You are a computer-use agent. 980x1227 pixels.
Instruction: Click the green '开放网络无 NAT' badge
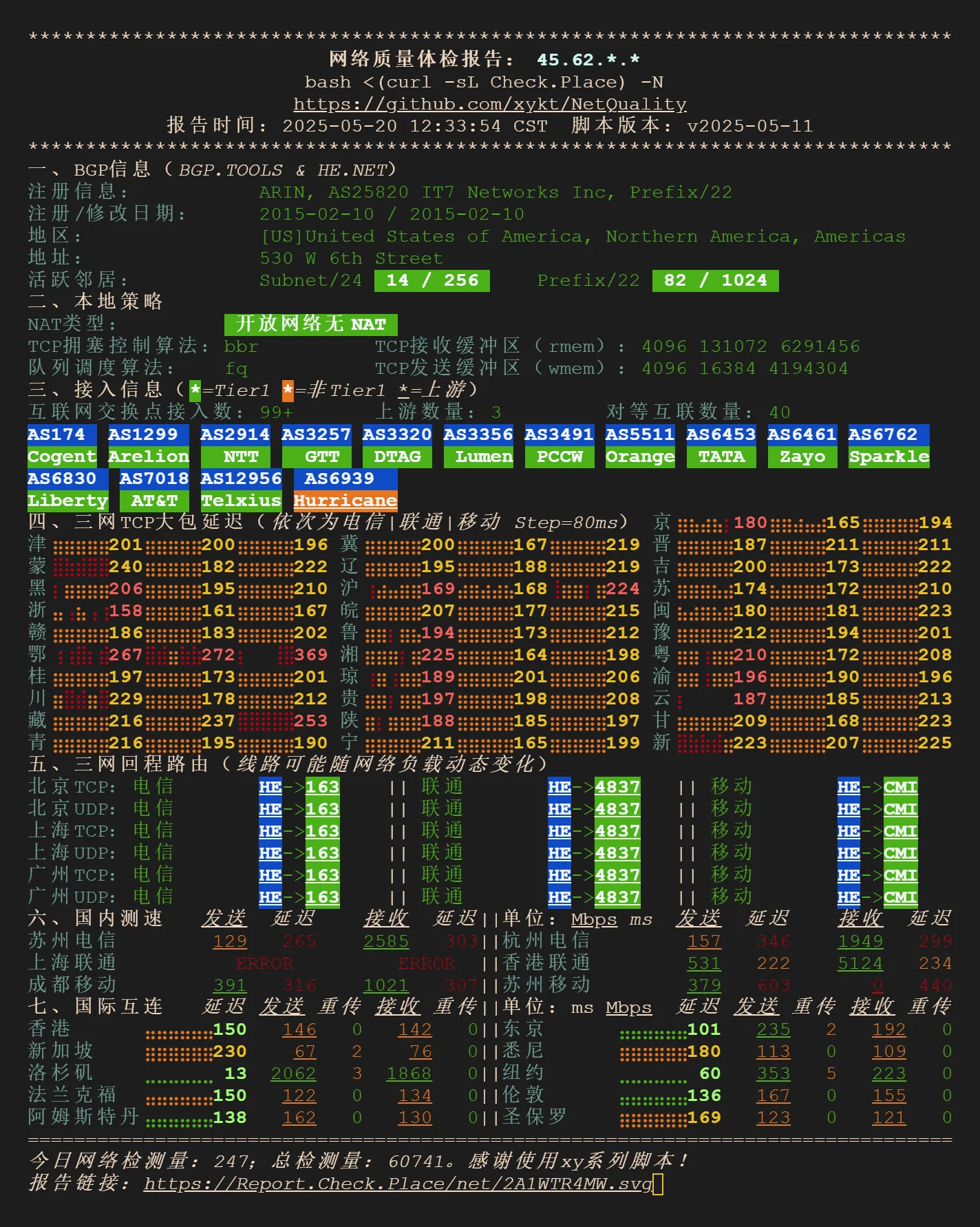311,324
